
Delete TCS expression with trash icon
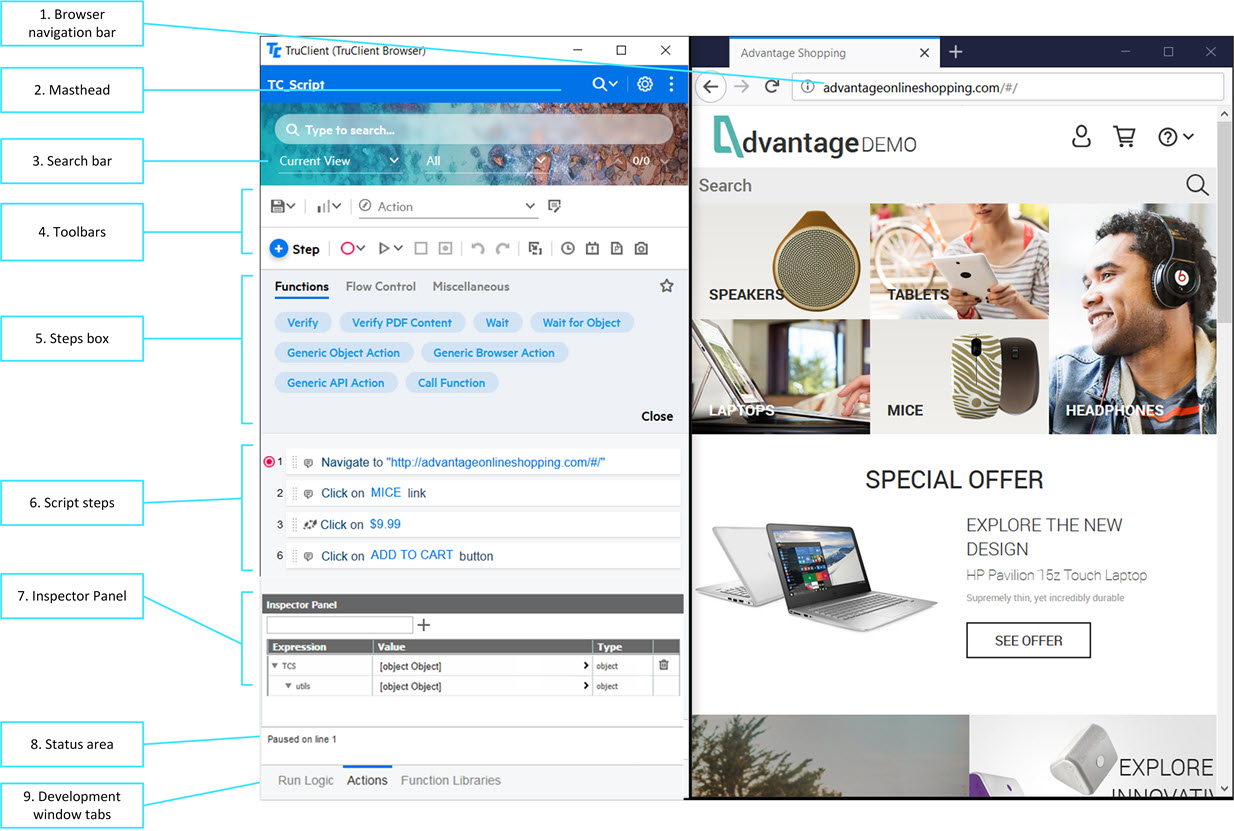point(663,665)
